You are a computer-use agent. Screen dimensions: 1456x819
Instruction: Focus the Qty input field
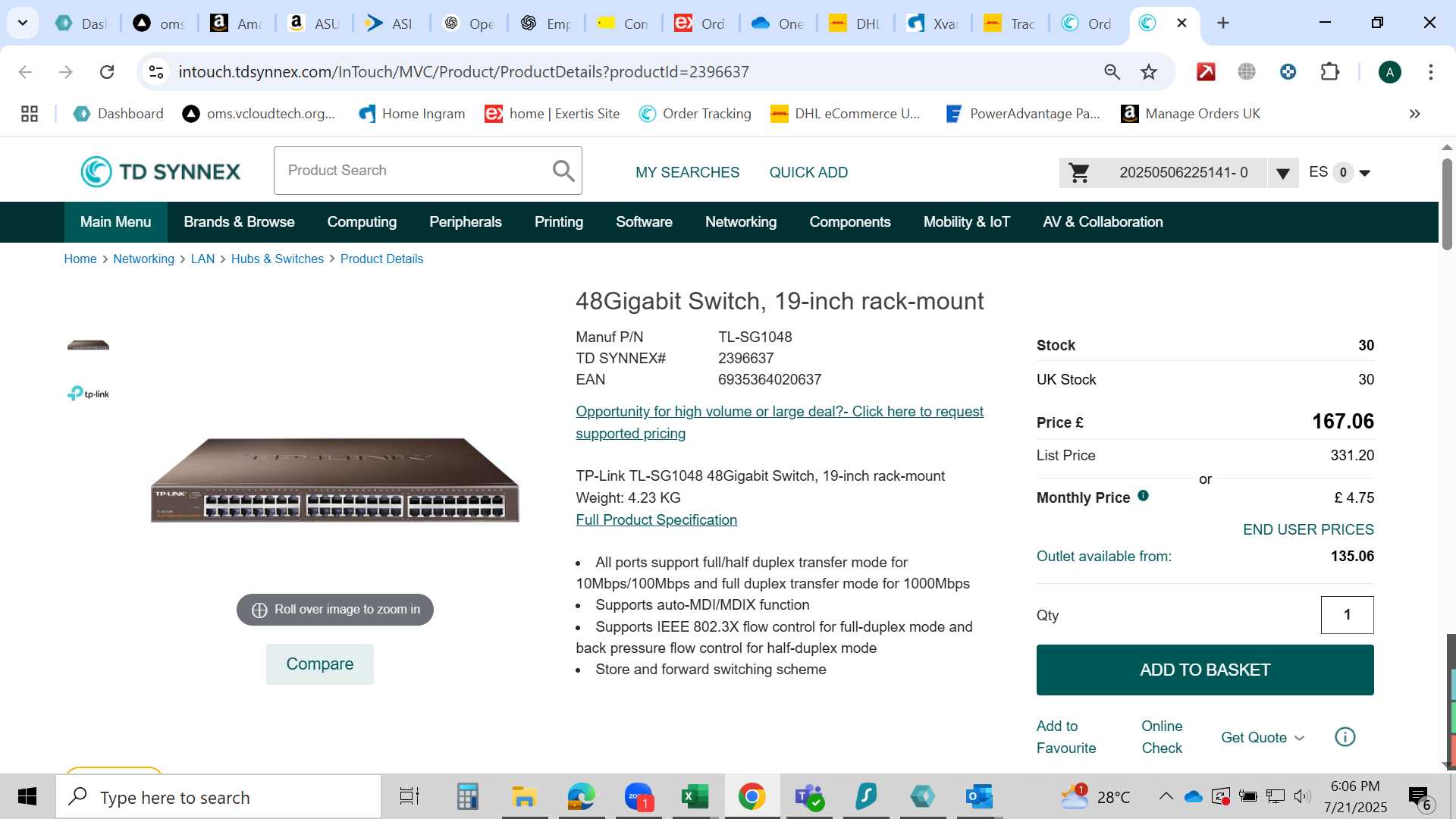pyautogui.click(x=1347, y=615)
